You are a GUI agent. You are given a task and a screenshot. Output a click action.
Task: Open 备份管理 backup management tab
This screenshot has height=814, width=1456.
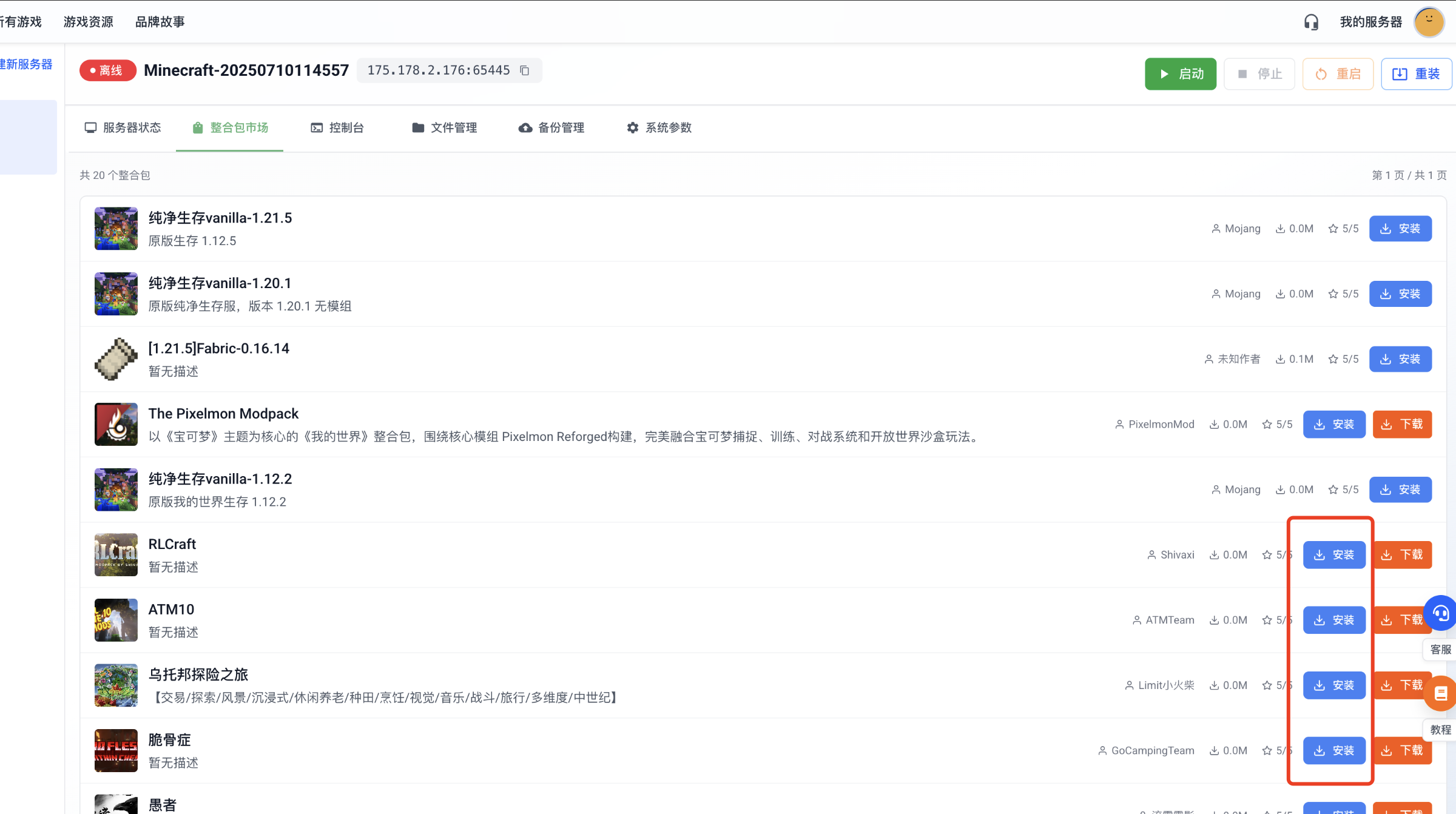(551, 127)
